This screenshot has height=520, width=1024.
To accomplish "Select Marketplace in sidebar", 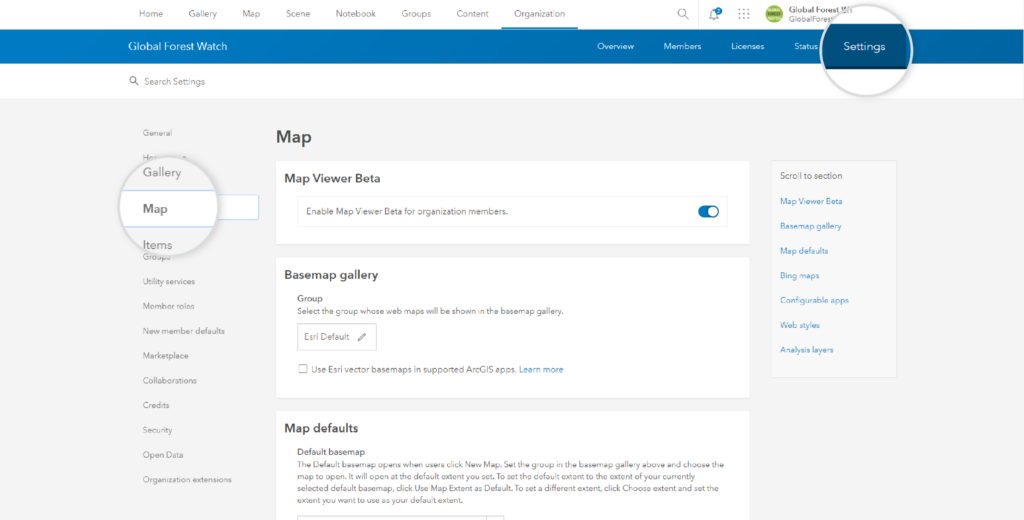I will [165, 355].
